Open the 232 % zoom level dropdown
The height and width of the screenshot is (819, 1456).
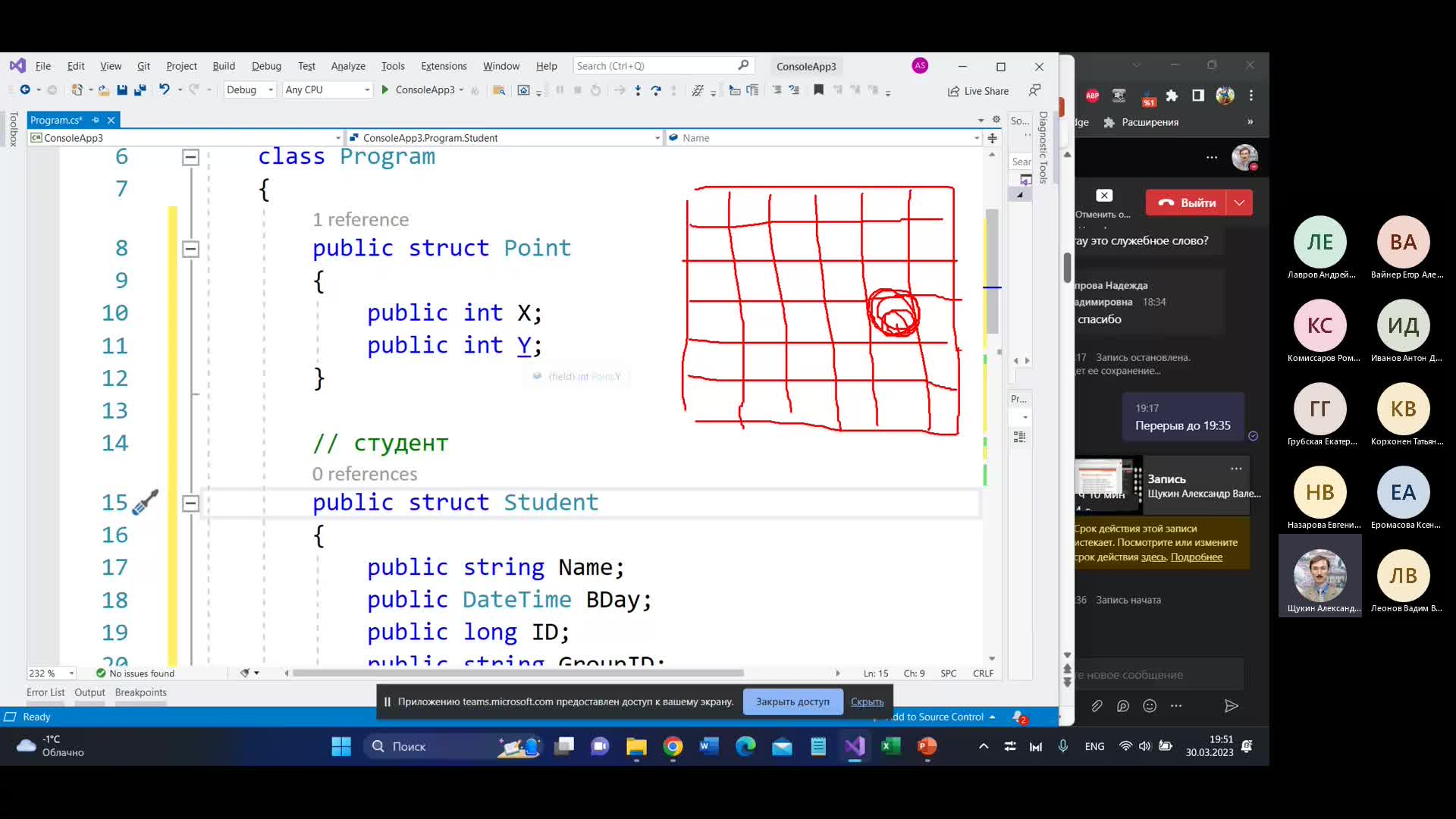click(52, 673)
